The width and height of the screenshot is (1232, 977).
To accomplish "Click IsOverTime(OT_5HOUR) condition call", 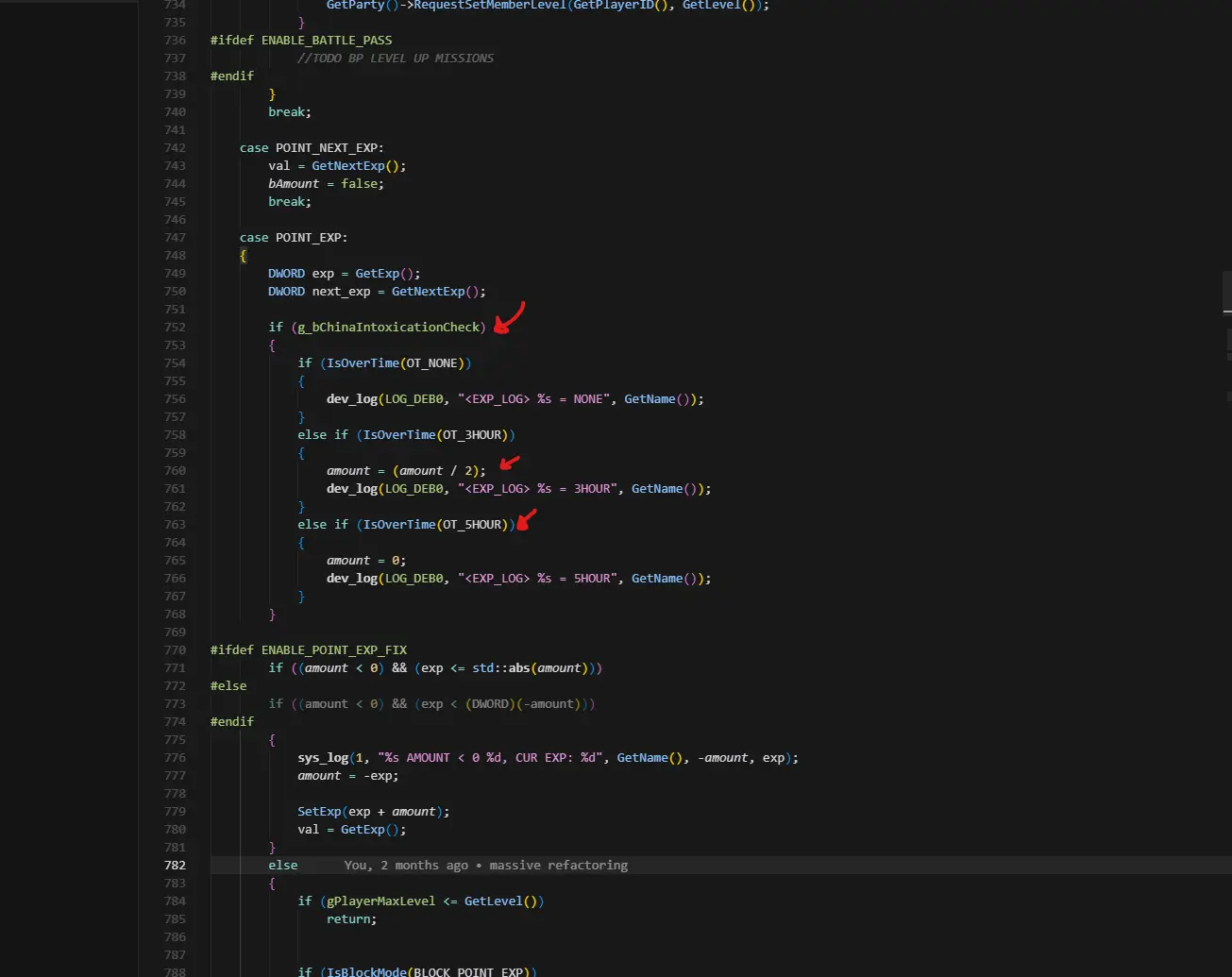I will coord(435,525).
